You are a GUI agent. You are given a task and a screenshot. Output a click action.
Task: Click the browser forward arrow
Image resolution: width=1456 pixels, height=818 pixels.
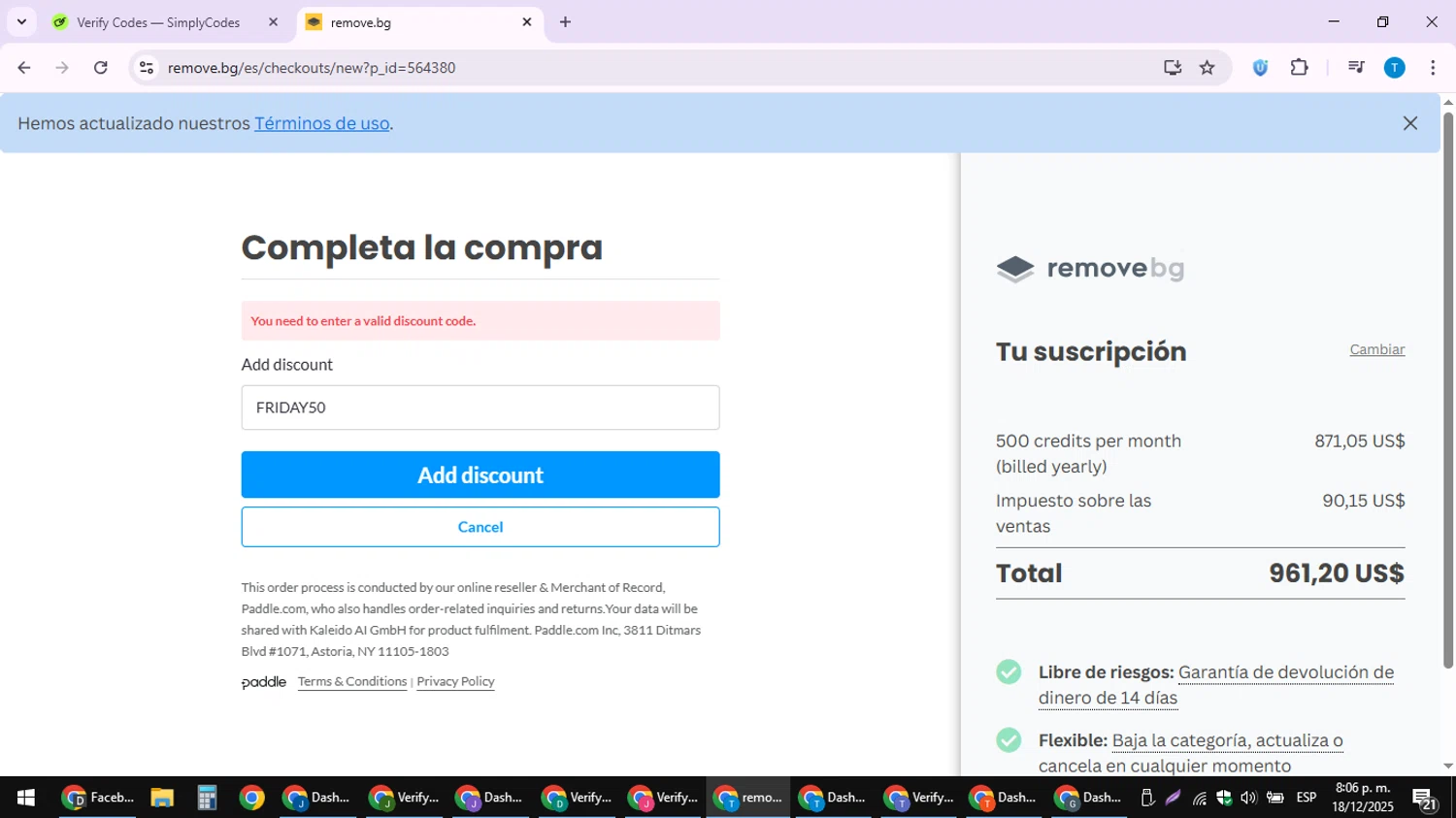pos(62,68)
